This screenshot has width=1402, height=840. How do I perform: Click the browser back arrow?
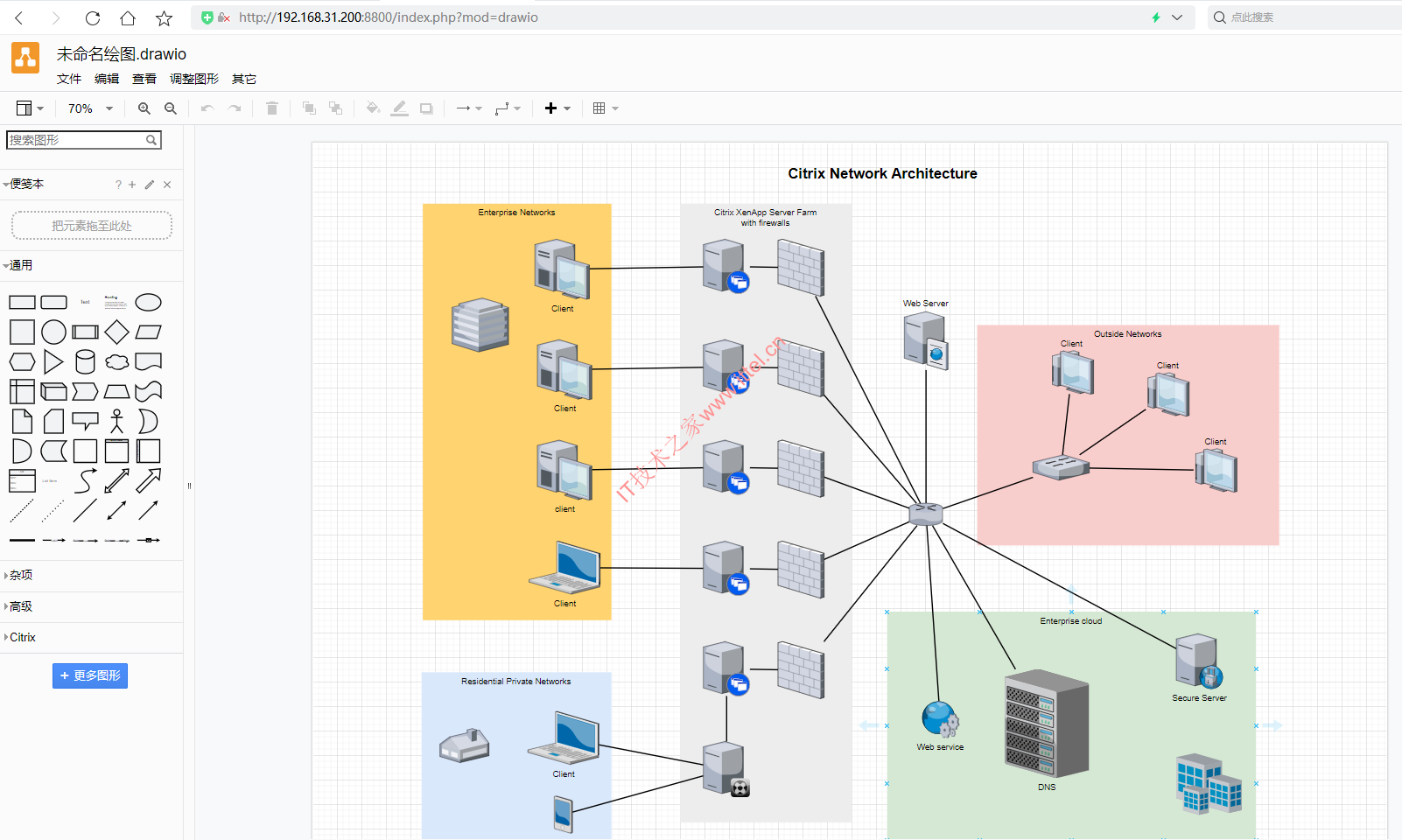(x=19, y=17)
